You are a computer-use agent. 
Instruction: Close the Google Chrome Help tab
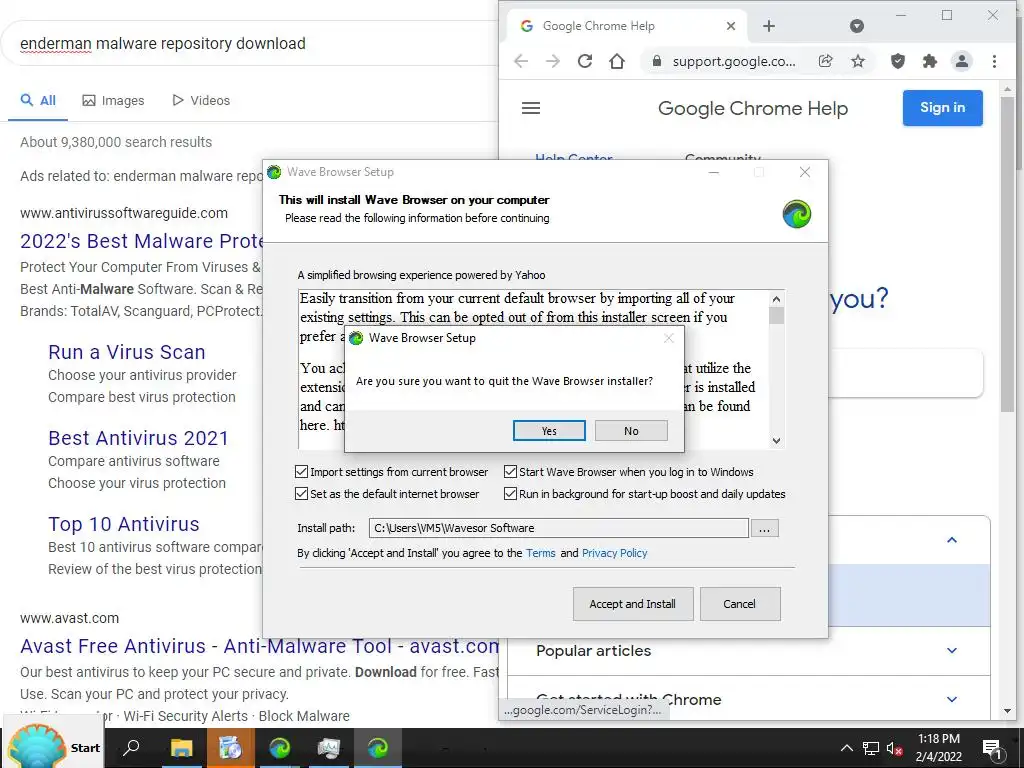coord(731,26)
